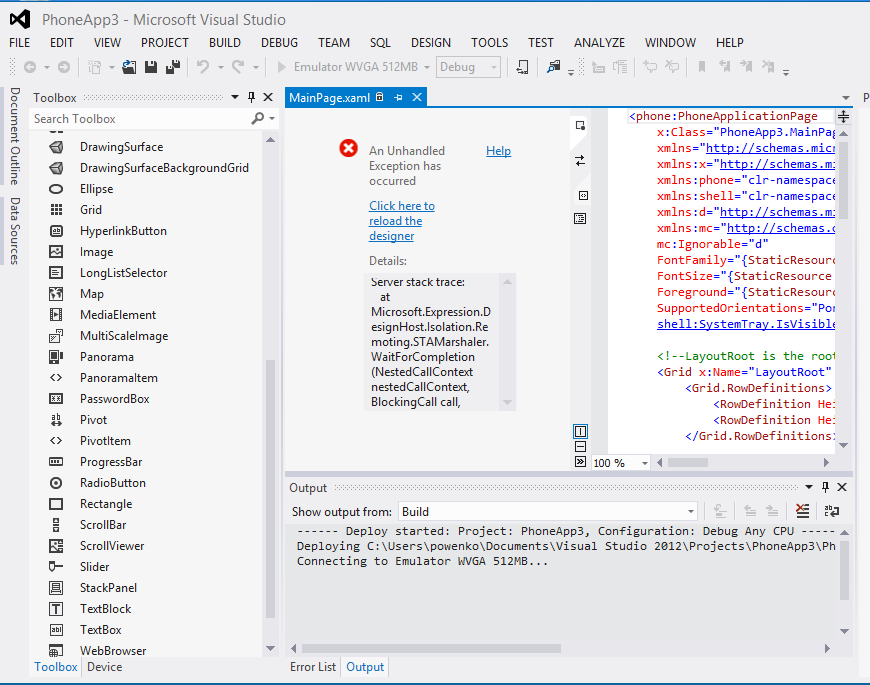
Task: Open the Toolbox window position dropdown arrow
Action: [235, 97]
